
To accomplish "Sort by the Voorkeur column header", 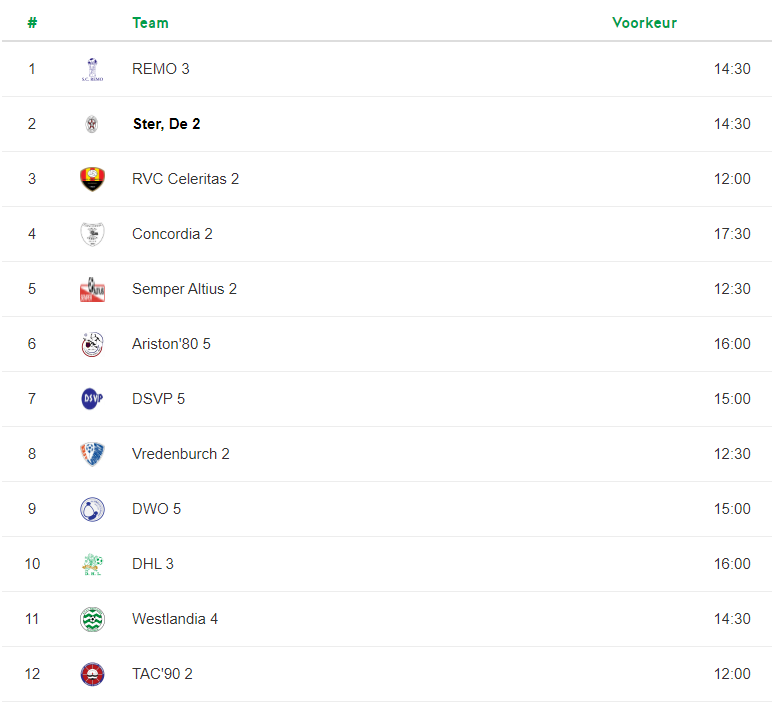I will click(644, 23).
